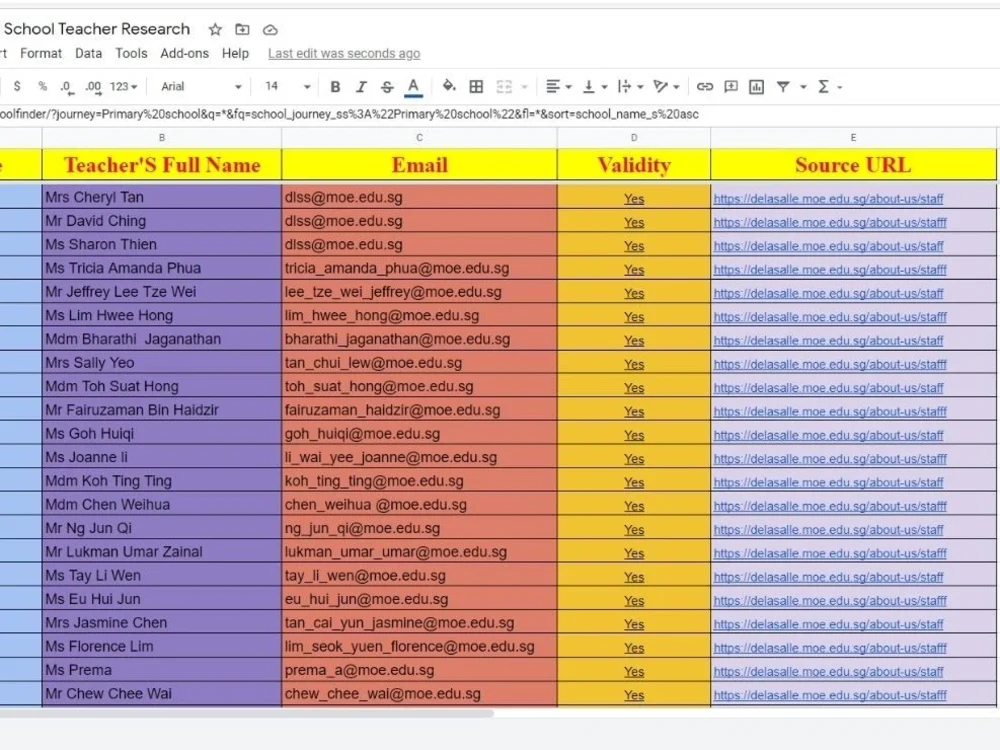Open the Format menu

tap(41, 54)
